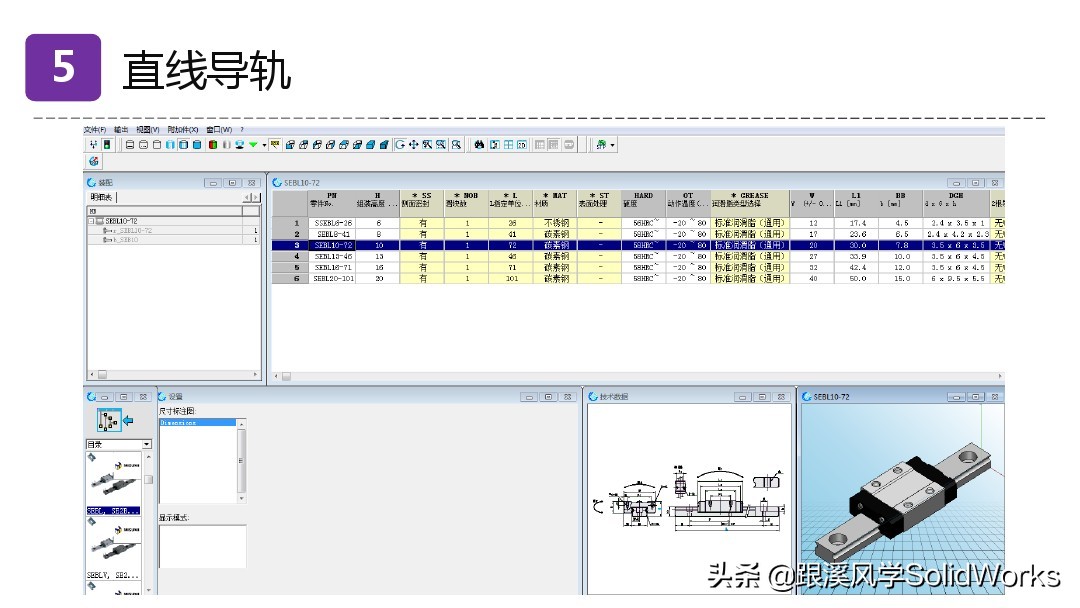Click the schematic guide icon above the catalog list
The height and width of the screenshot is (608, 1080).
tap(110, 420)
